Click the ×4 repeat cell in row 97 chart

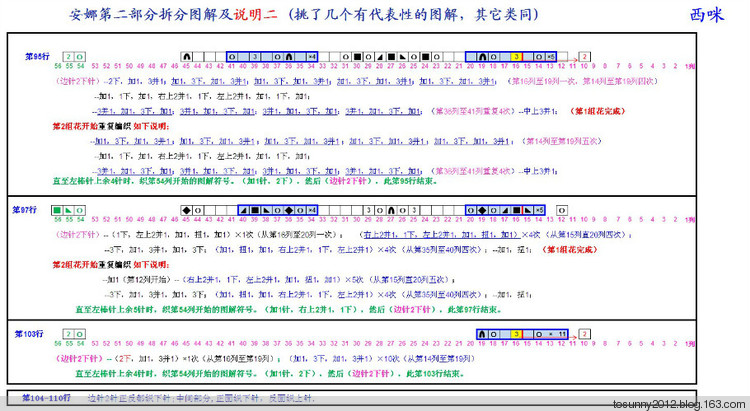point(311,210)
